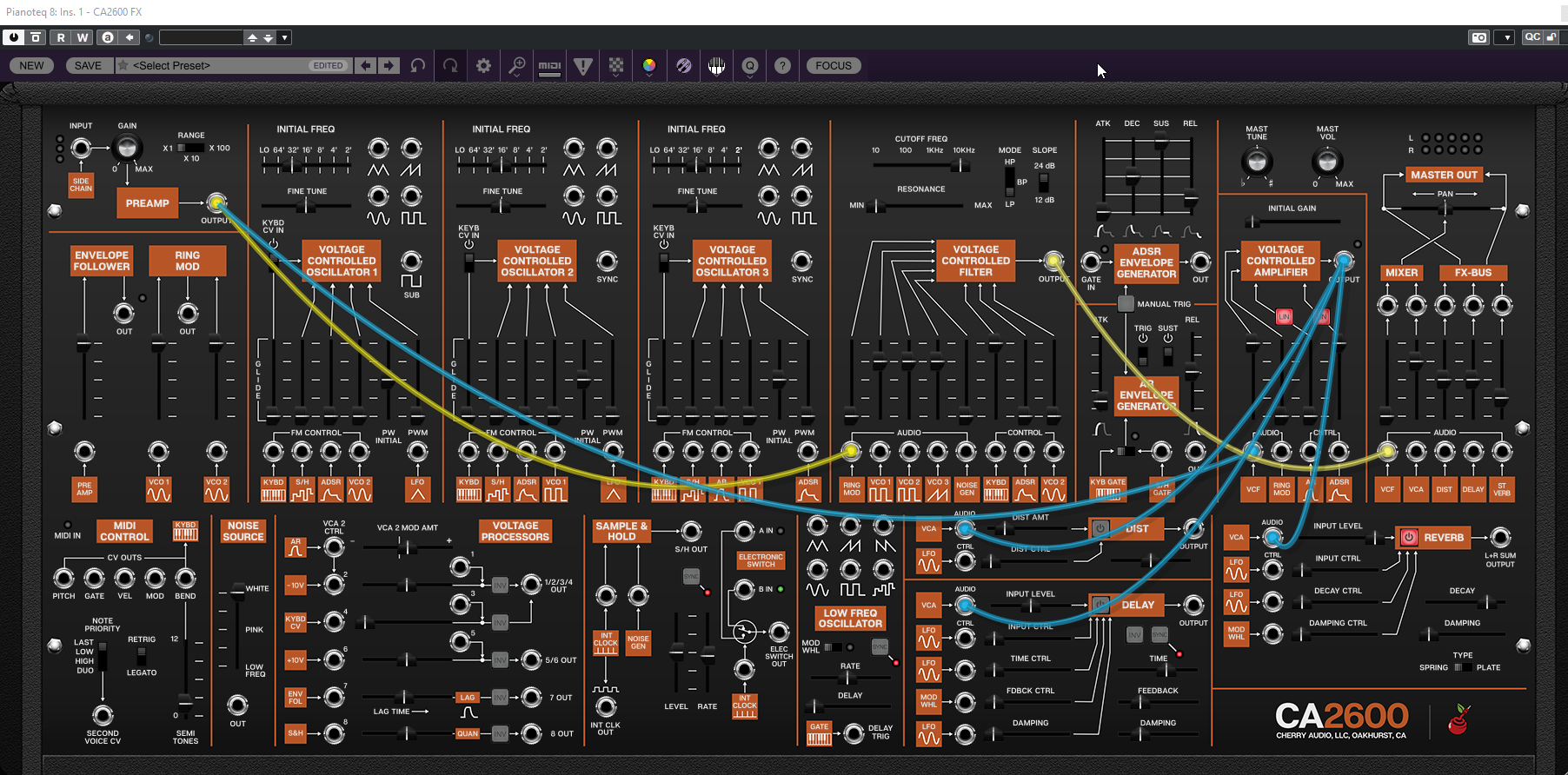Click the MIDI tab icon
The image size is (1568, 775).
549,66
